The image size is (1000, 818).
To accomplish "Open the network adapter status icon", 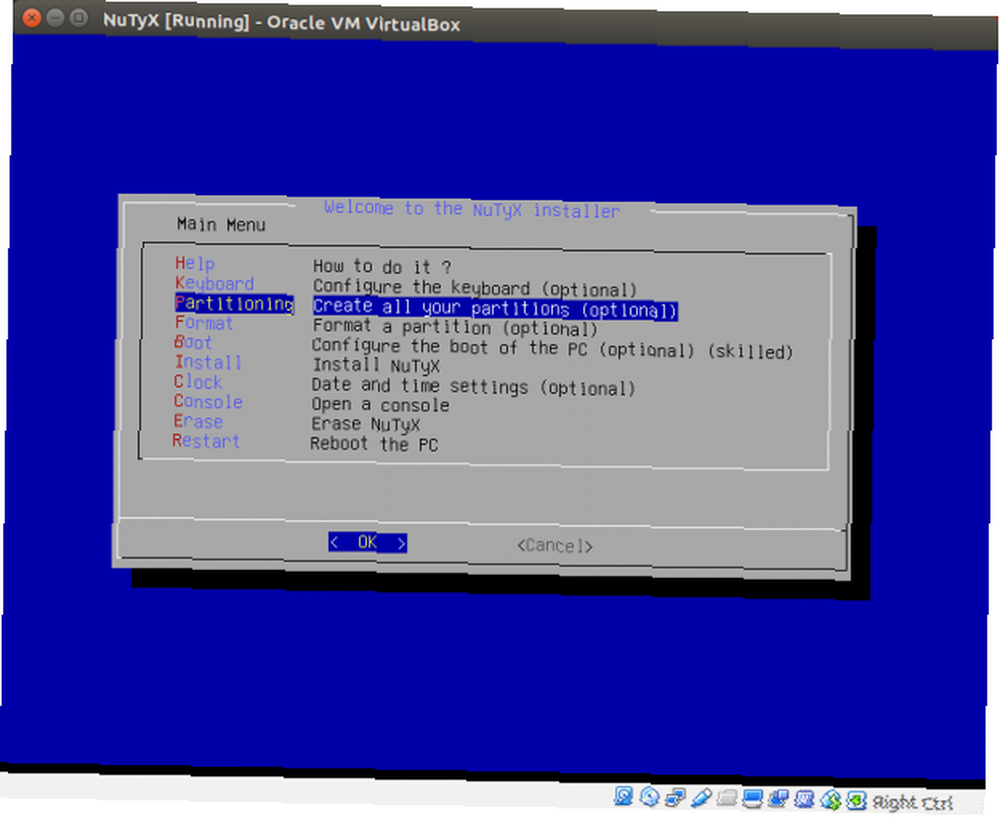I will 675,797.
